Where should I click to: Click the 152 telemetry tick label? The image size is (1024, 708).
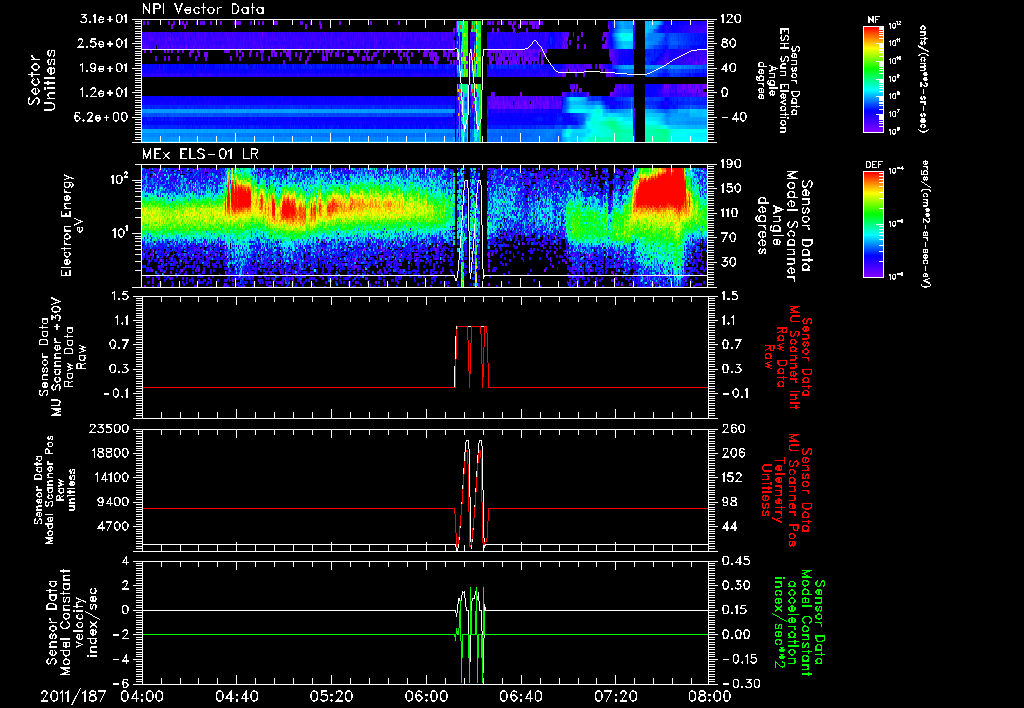(x=730, y=477)
